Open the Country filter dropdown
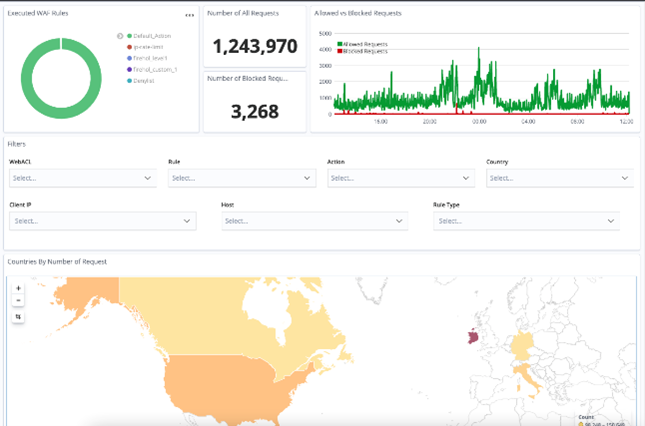 pyautogui.click(x=560, y=178)
